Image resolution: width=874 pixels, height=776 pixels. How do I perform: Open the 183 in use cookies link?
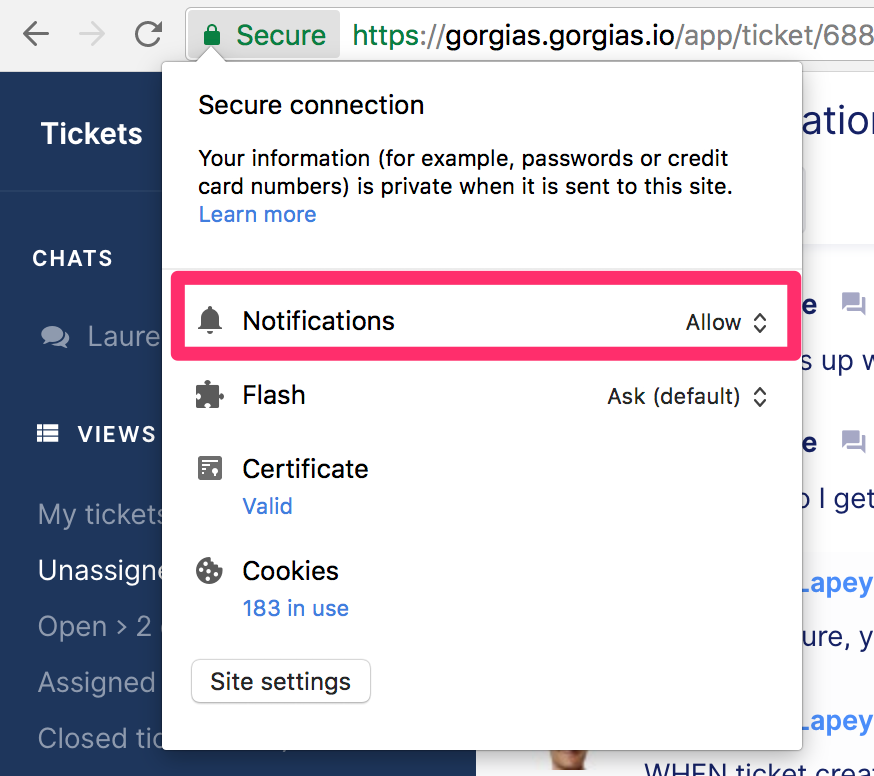pos(295,608)
